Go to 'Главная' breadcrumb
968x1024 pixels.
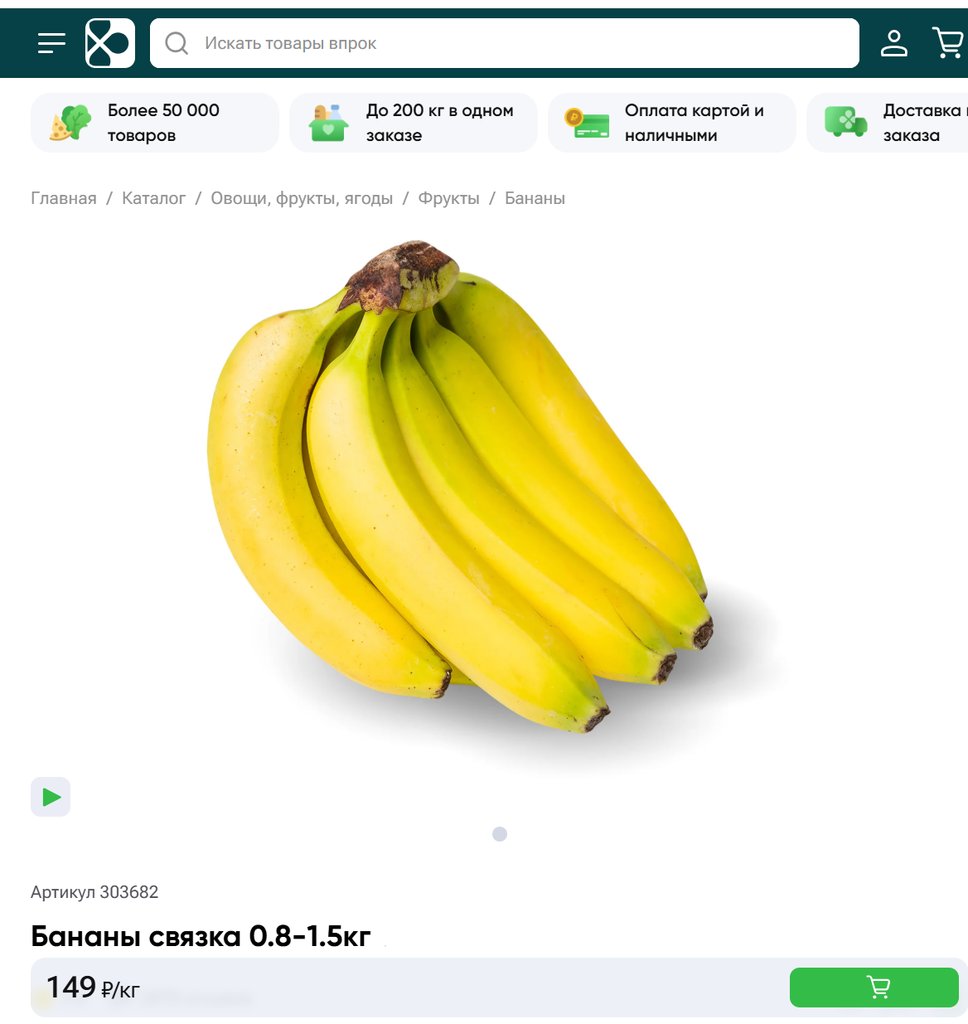(63, 198)
